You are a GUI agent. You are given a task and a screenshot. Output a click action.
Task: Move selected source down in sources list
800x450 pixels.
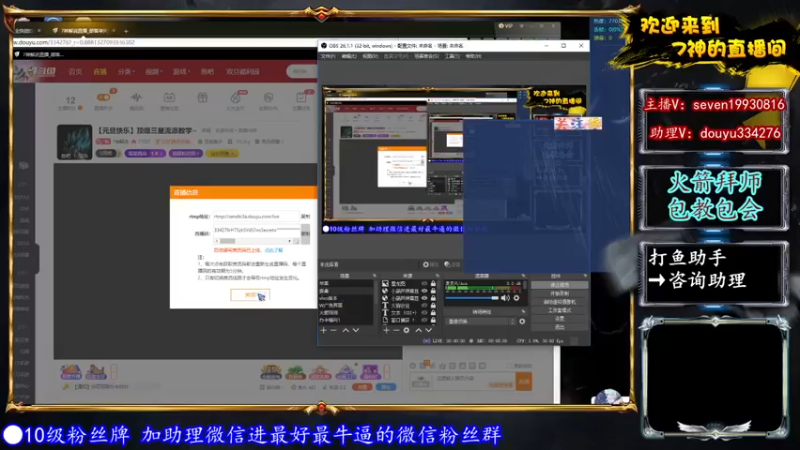[429, 330]
